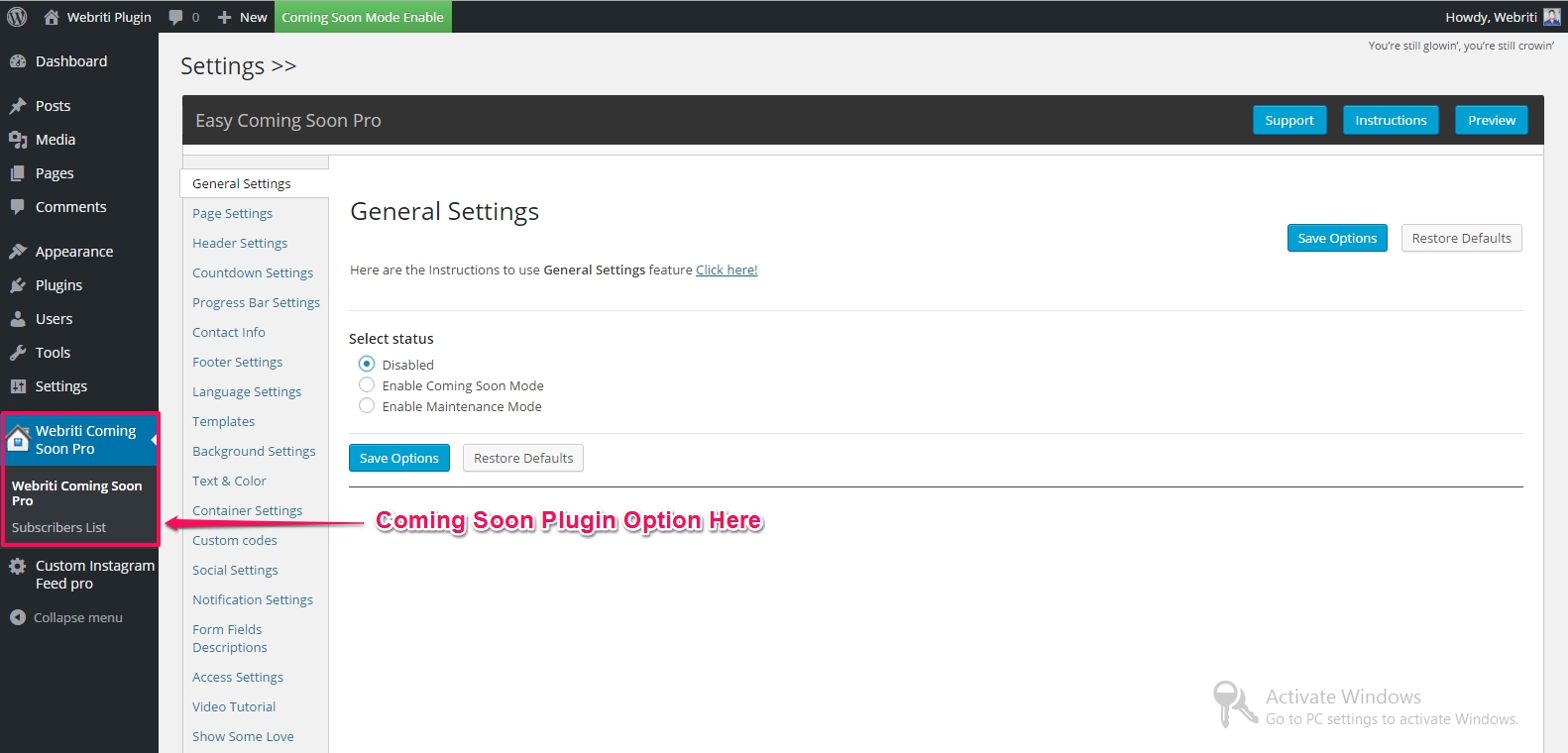Image resolution: width=1568 pixels, height=753 pixels.
Task: Open Language Settings tab
Action: click(247, 391)
